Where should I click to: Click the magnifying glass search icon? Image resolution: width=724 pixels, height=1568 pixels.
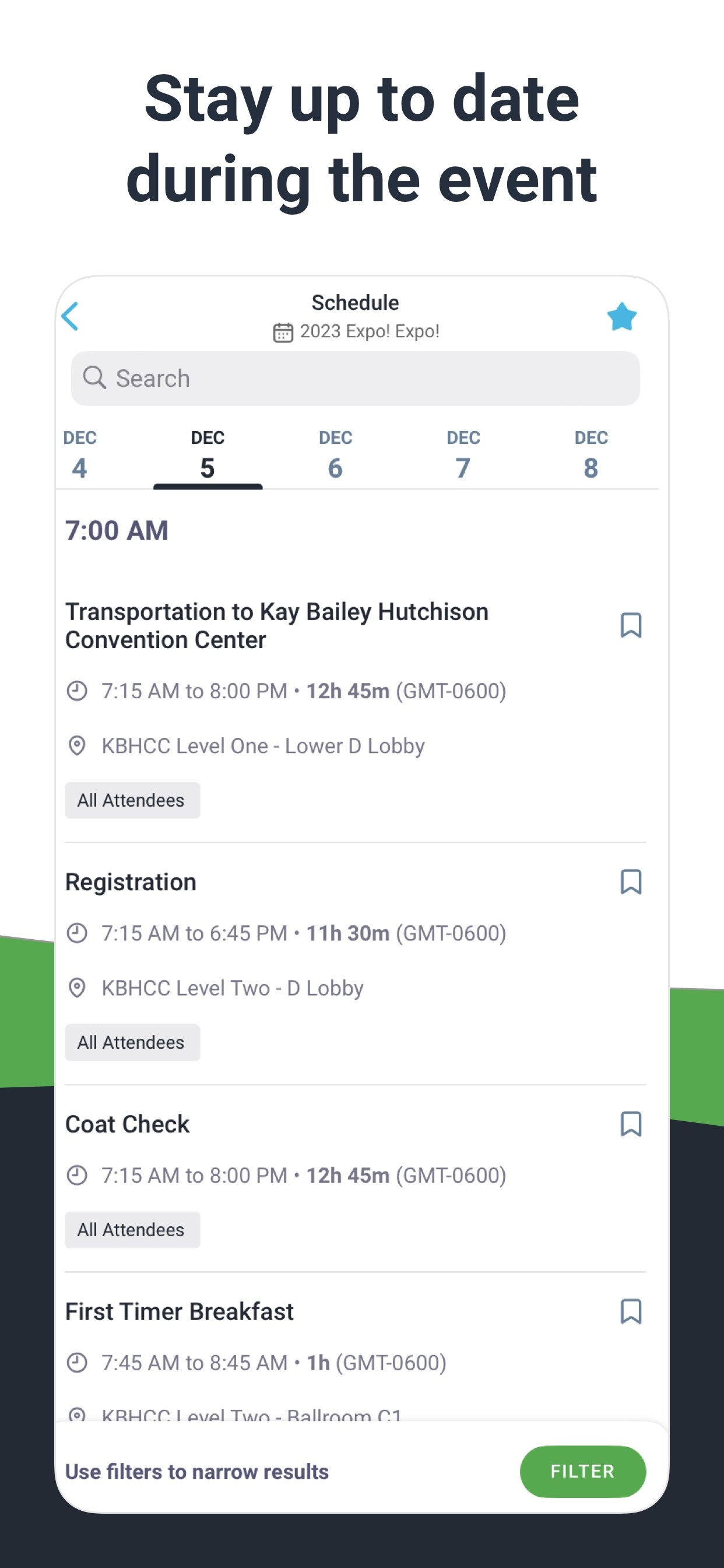(x=94, y=378)
